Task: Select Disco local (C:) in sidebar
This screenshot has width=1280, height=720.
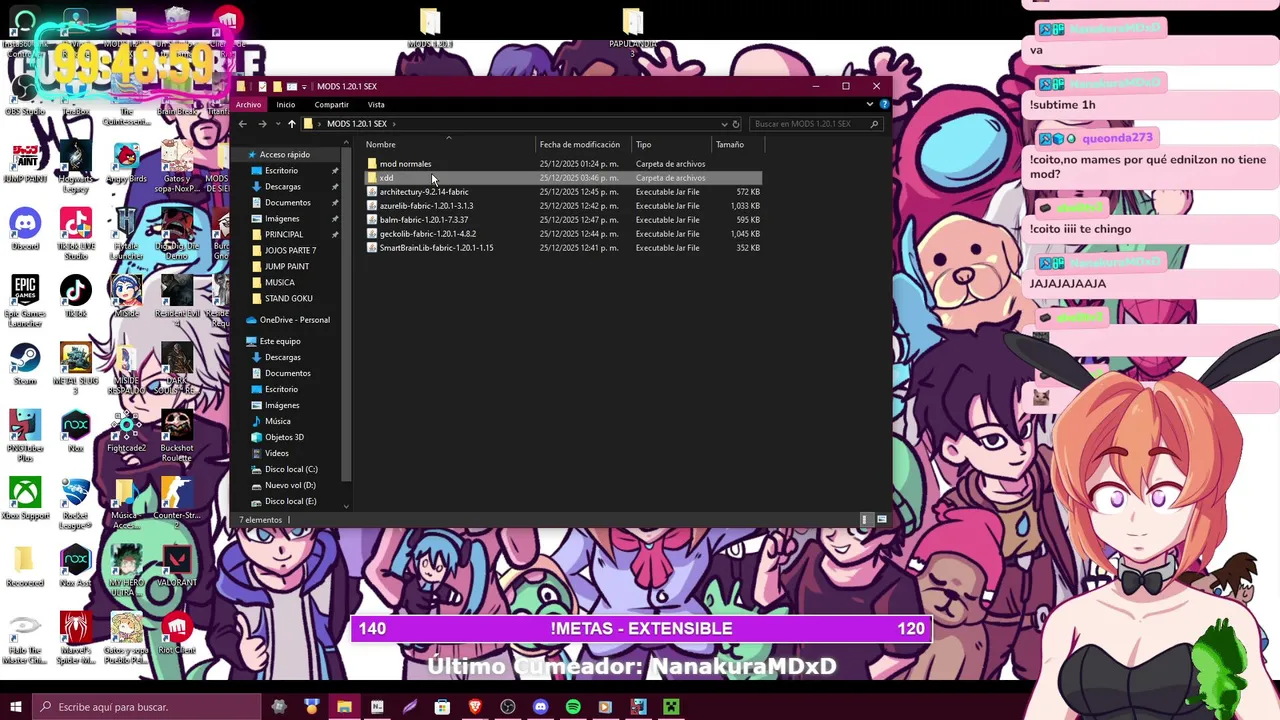Action: coord(290,470)
